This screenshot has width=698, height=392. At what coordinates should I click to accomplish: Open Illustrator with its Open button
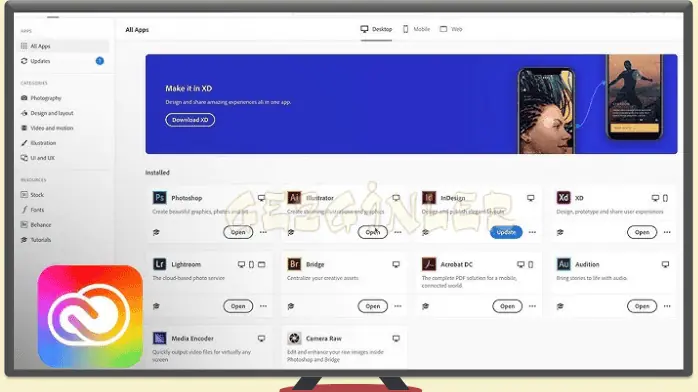tap(373, 232)
